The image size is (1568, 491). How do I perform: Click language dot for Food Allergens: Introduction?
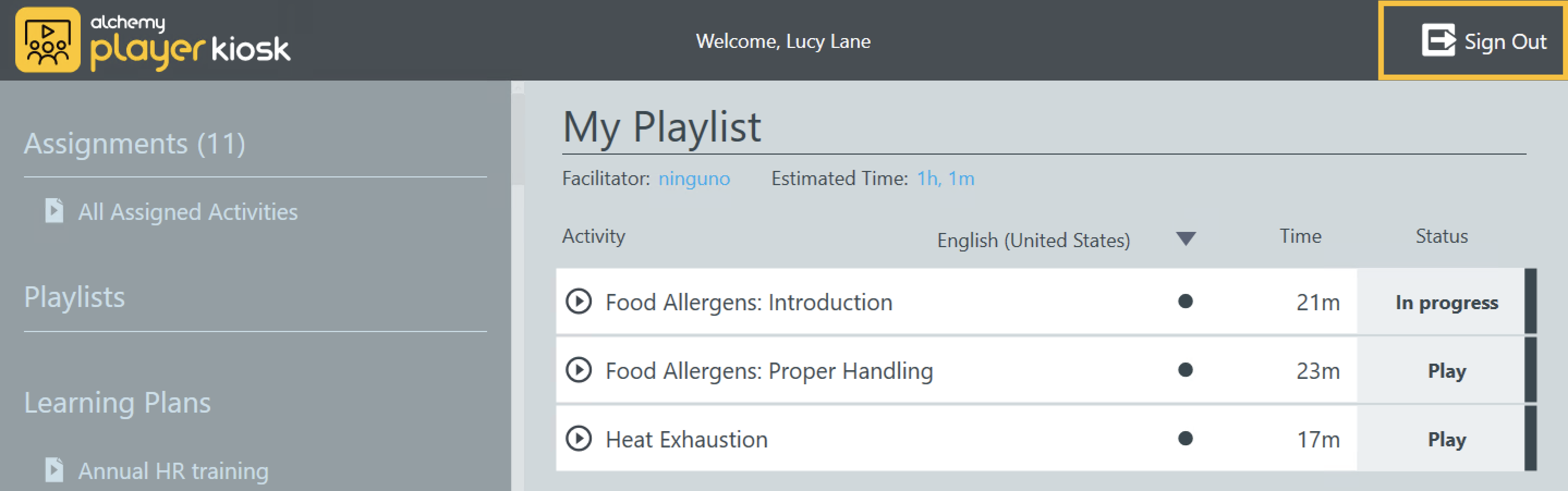1184,302
